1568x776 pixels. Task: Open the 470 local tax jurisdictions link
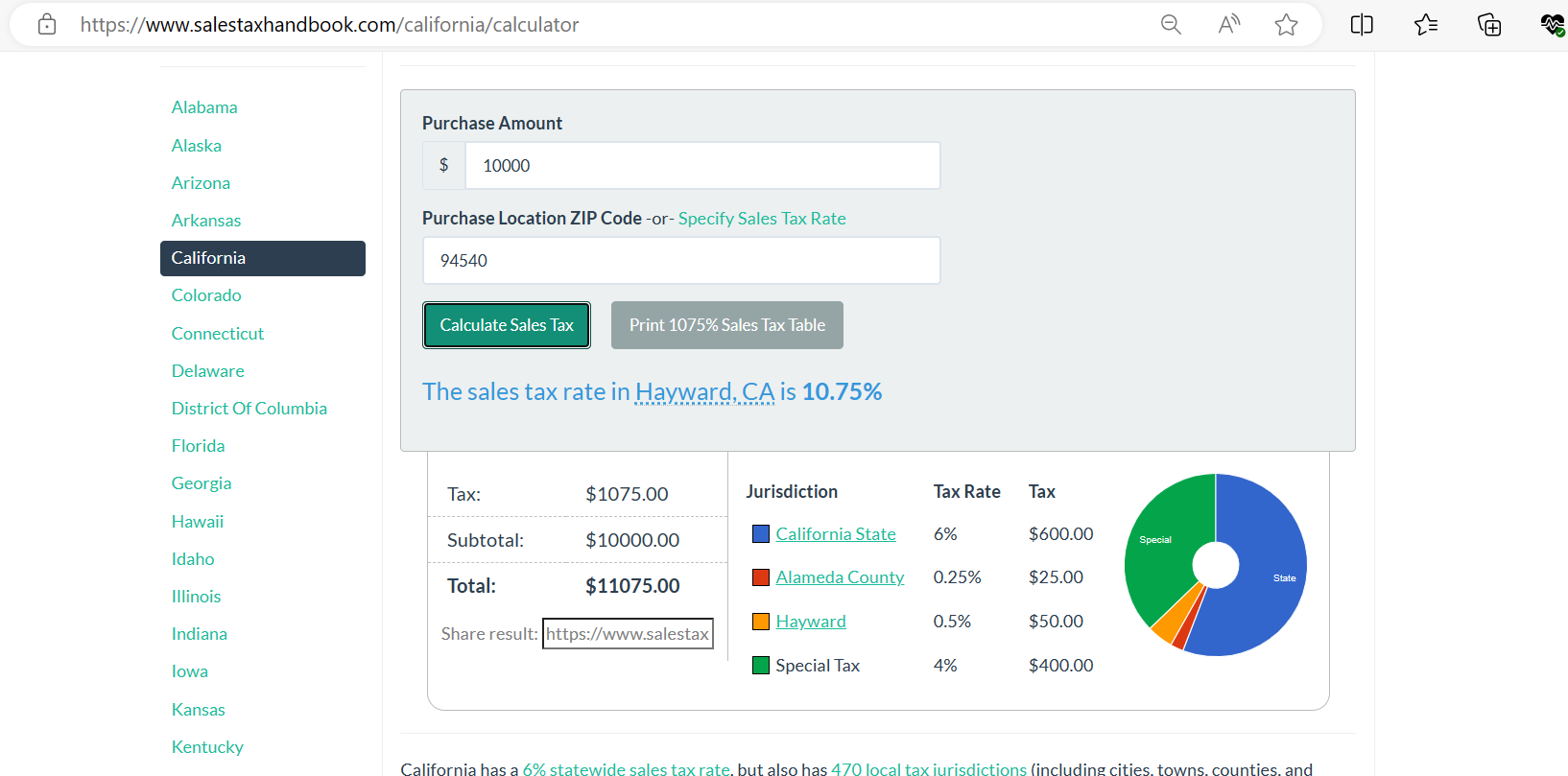point(929,768)
